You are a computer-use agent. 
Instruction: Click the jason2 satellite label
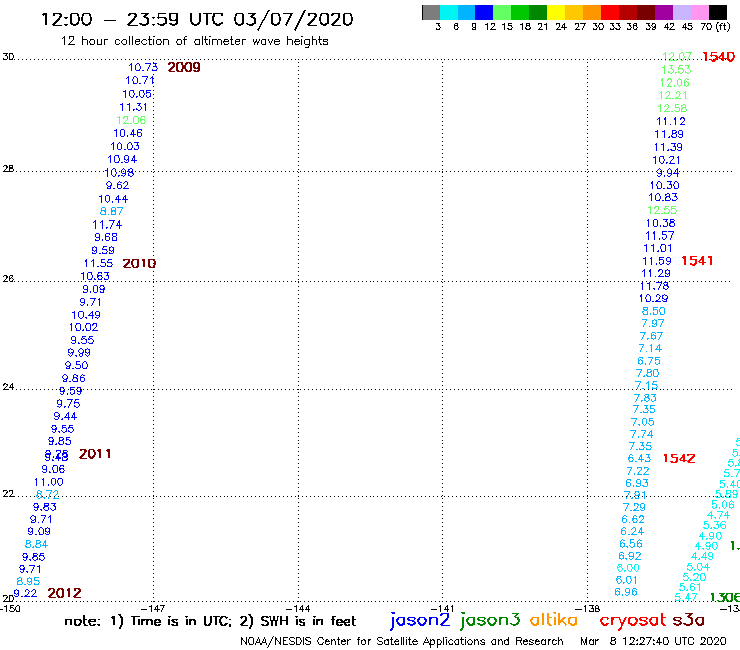coord(420,620)
